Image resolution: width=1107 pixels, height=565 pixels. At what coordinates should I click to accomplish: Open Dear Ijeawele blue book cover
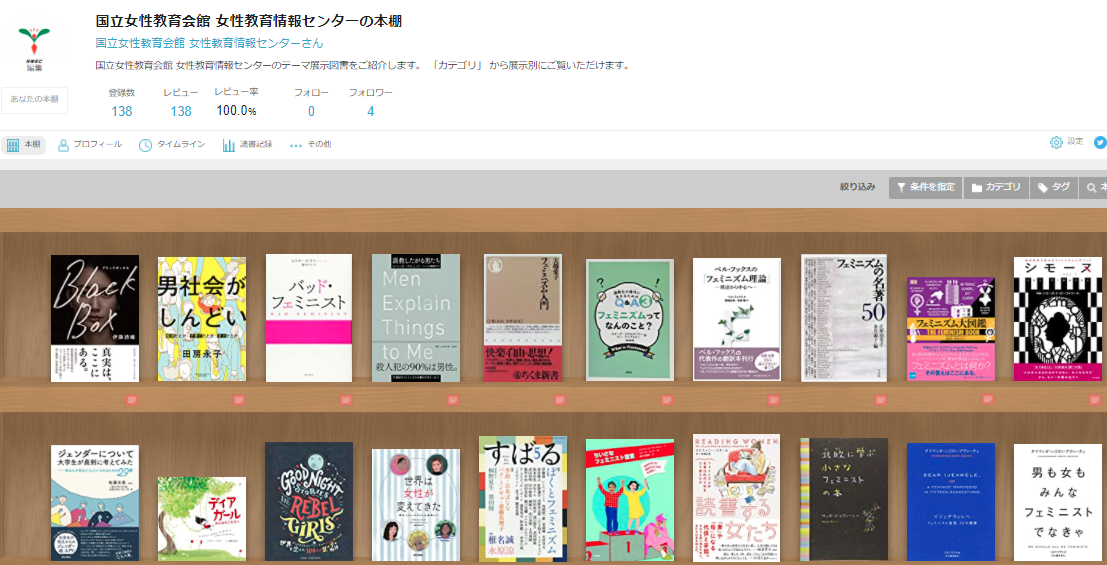(x=951, y=502)
